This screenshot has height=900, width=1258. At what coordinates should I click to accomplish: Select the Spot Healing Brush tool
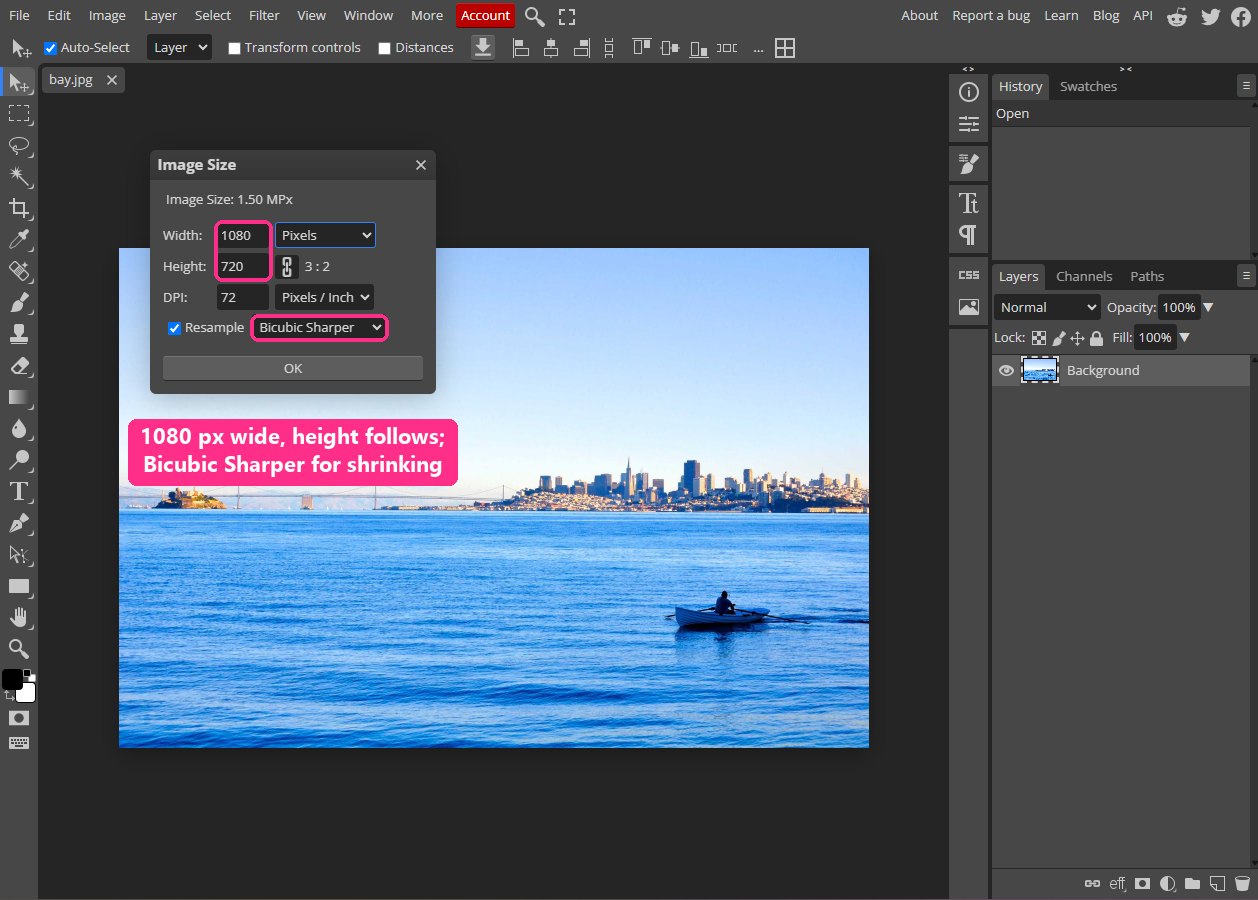[x=19, y=271]
